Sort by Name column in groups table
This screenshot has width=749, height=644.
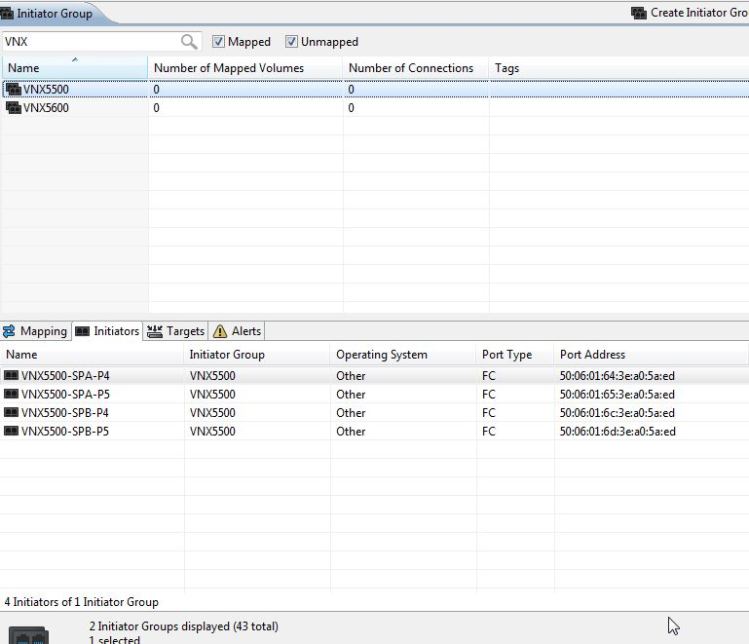pyautogui.click(x=75, y=68)
